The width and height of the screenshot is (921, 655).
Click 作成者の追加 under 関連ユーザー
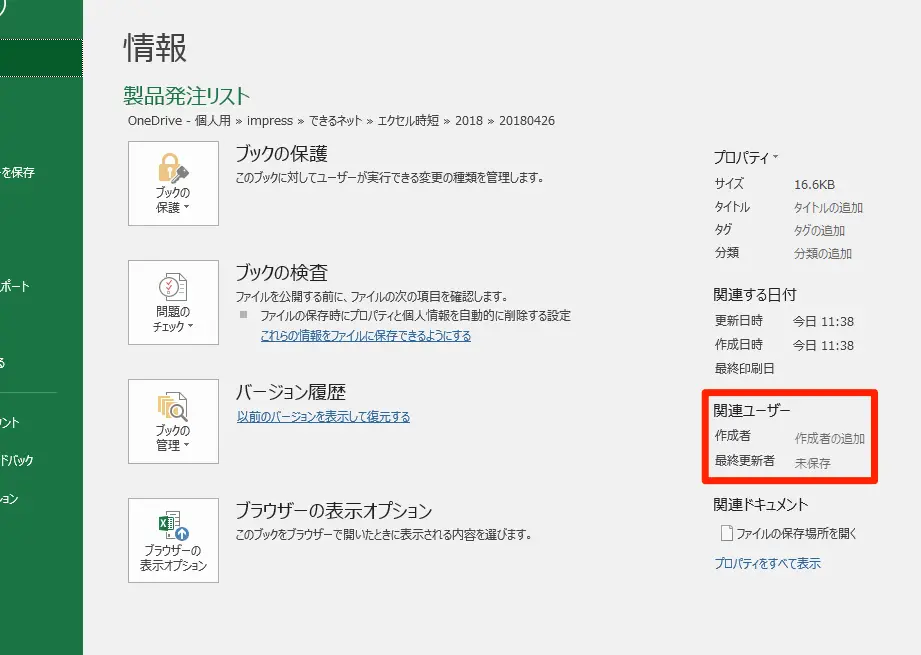pos(829,439)
